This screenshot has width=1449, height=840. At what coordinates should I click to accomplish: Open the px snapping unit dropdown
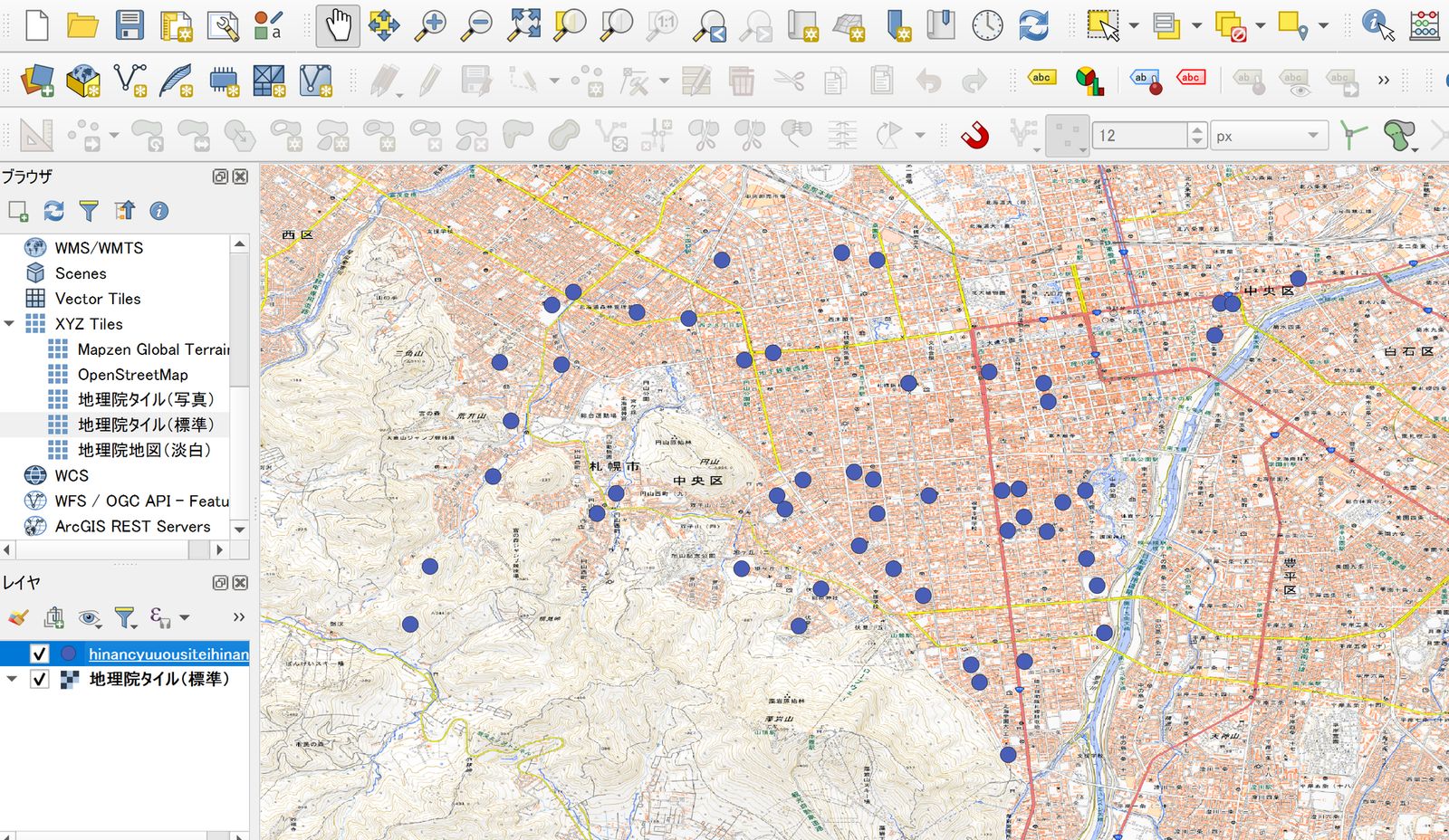tap(1269, 136)
